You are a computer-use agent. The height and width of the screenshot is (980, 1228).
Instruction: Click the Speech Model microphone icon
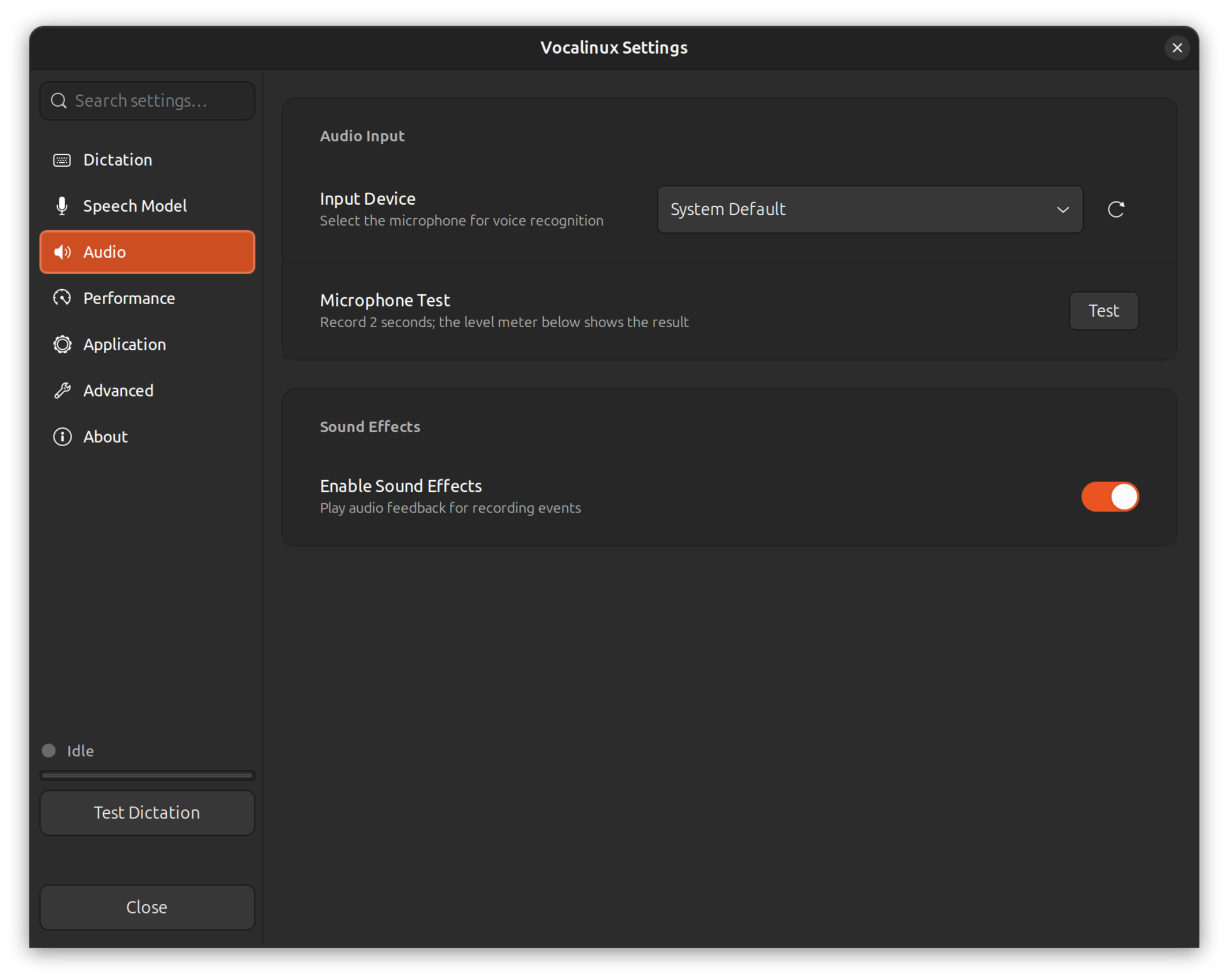[x=62, y=206]
